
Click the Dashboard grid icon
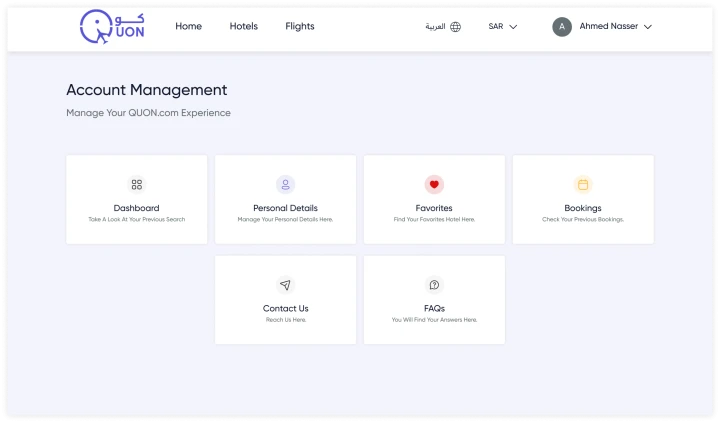click(137, 185)
